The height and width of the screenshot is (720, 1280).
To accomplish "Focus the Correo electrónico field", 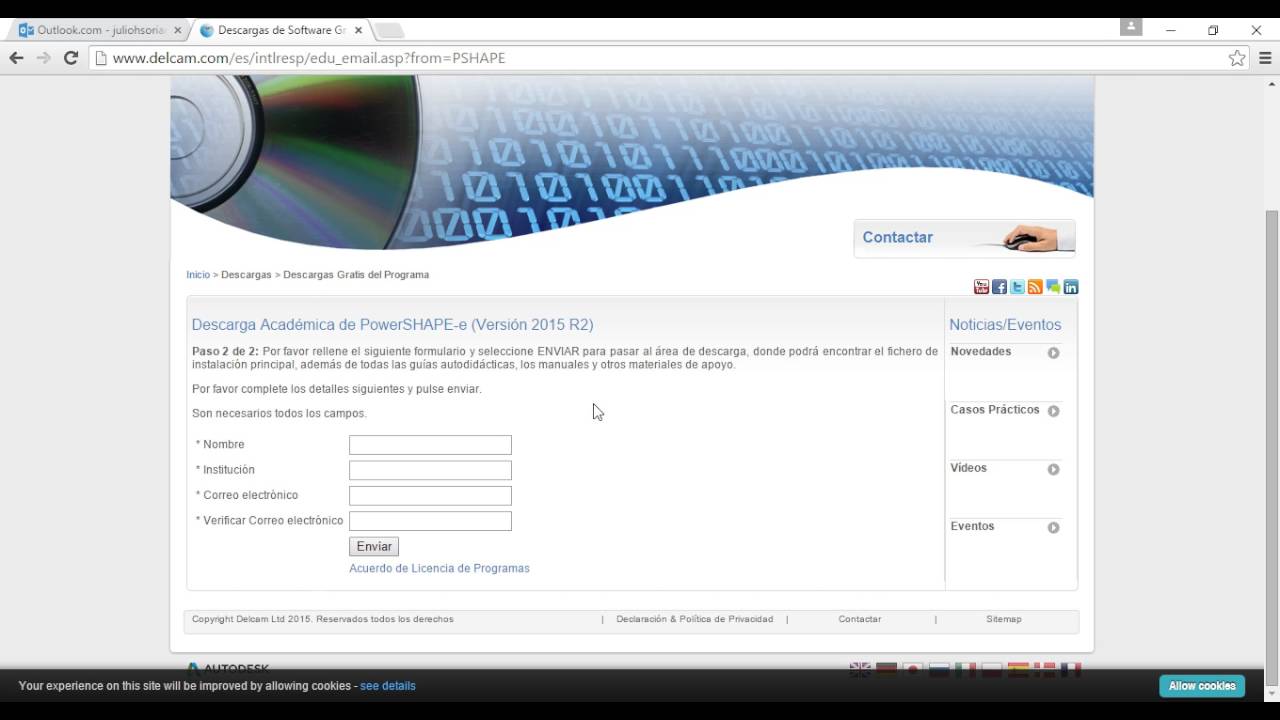I will [430, 495].
